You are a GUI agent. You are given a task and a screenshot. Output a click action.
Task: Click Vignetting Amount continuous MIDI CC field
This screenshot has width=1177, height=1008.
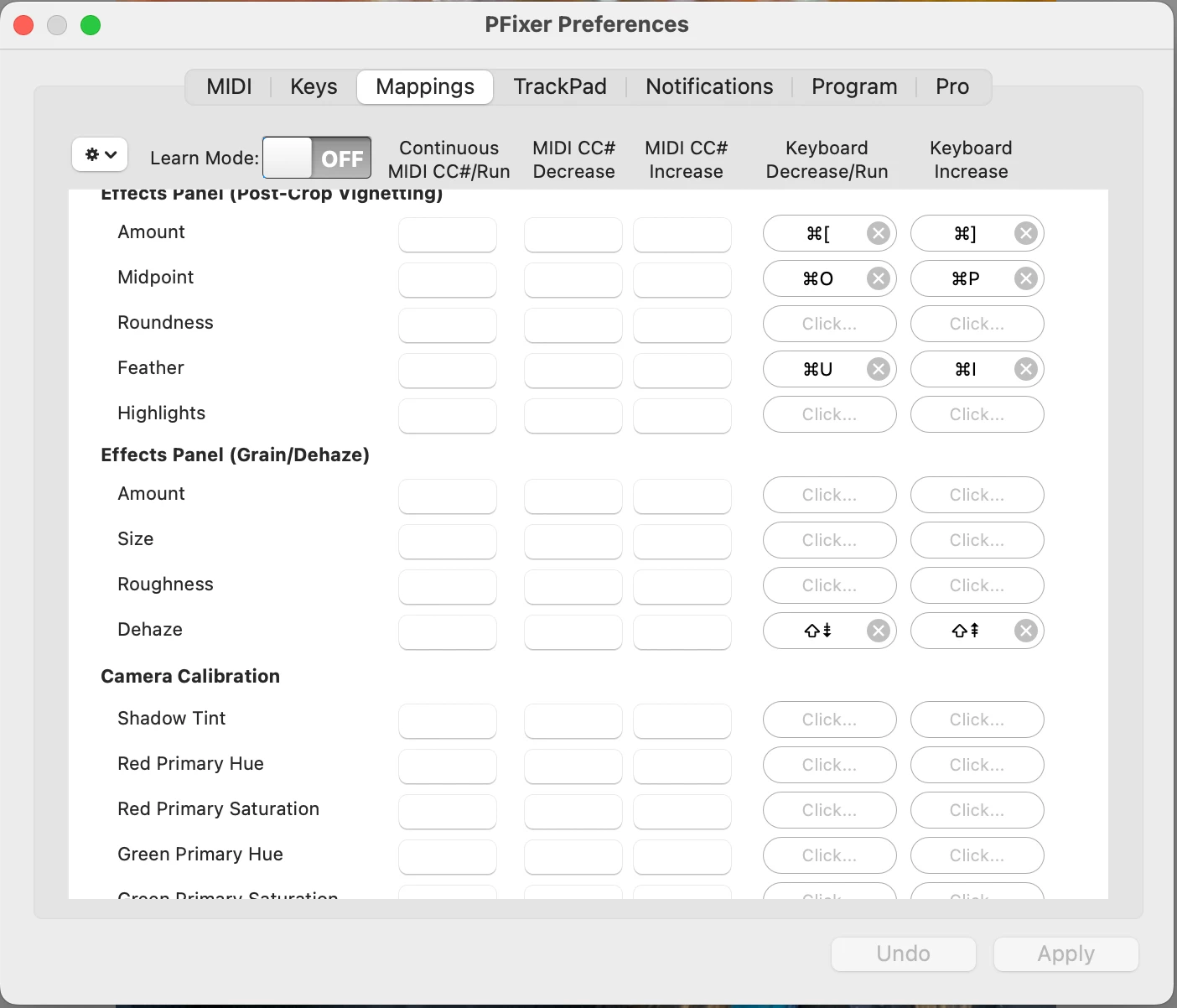coord(448,235)
